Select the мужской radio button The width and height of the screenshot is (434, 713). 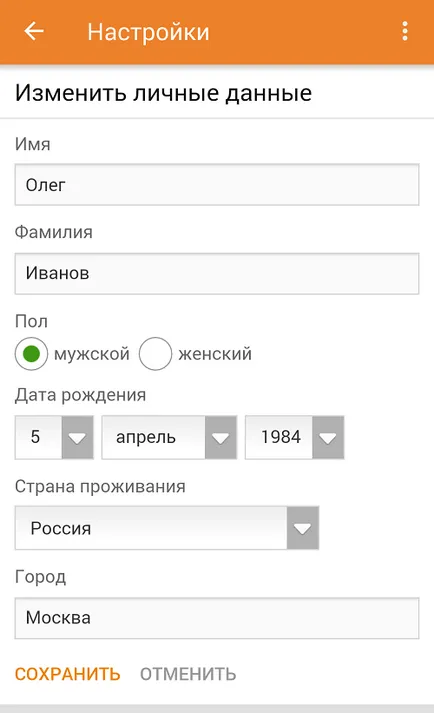31,354
